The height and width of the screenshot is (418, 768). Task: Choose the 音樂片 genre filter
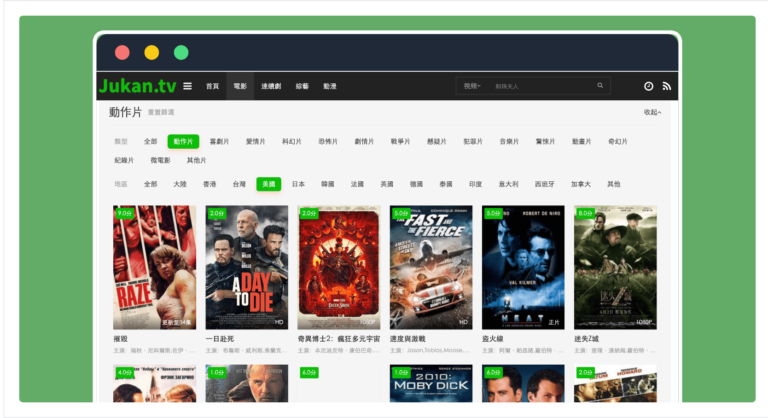click(509, 142)
